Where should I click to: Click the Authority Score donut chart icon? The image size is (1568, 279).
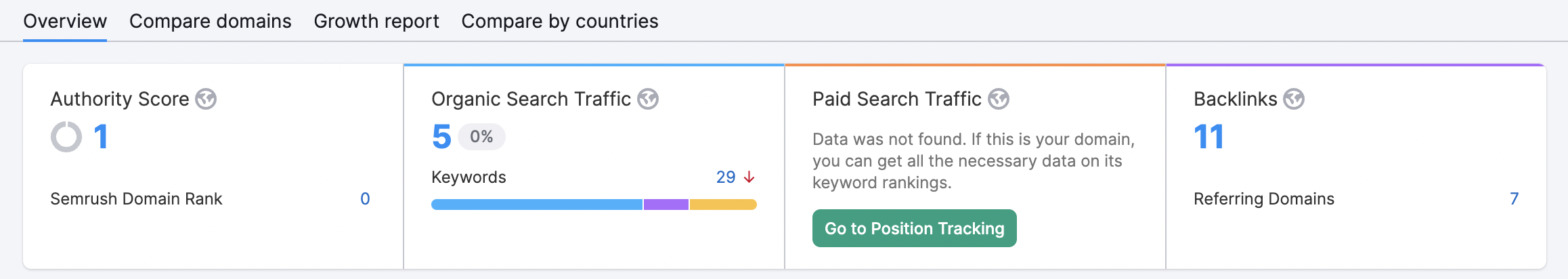(x=66, y=137)
